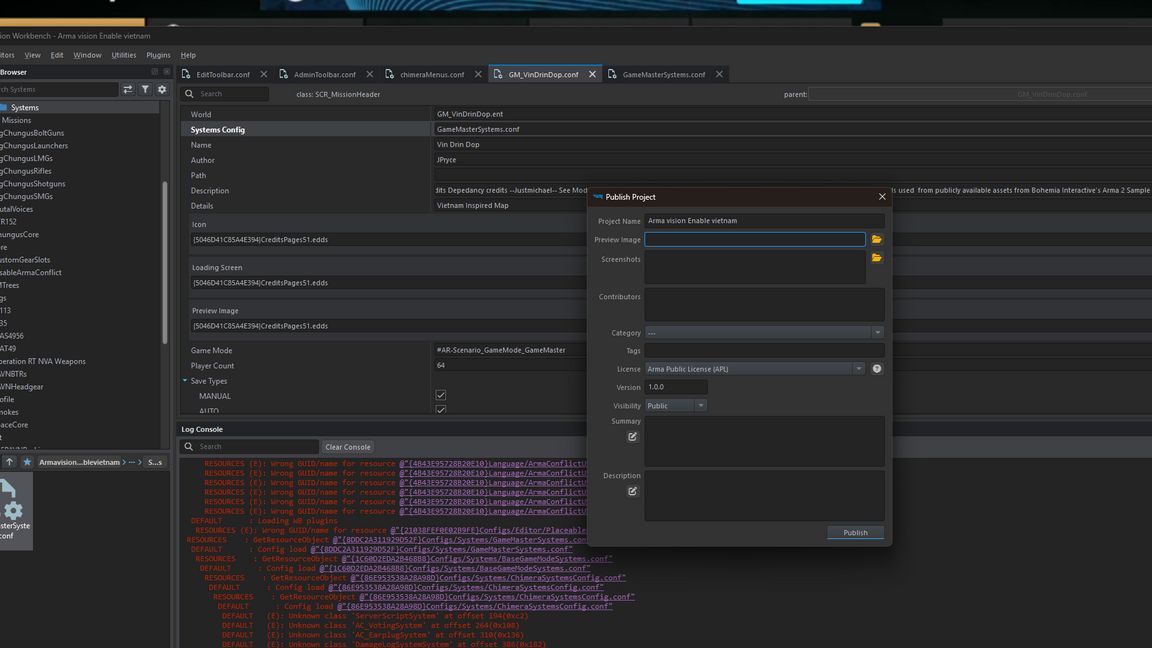Click the favorites star icon in browser
This screenshot has height=648, width=1152.
(x=27, y=462)
